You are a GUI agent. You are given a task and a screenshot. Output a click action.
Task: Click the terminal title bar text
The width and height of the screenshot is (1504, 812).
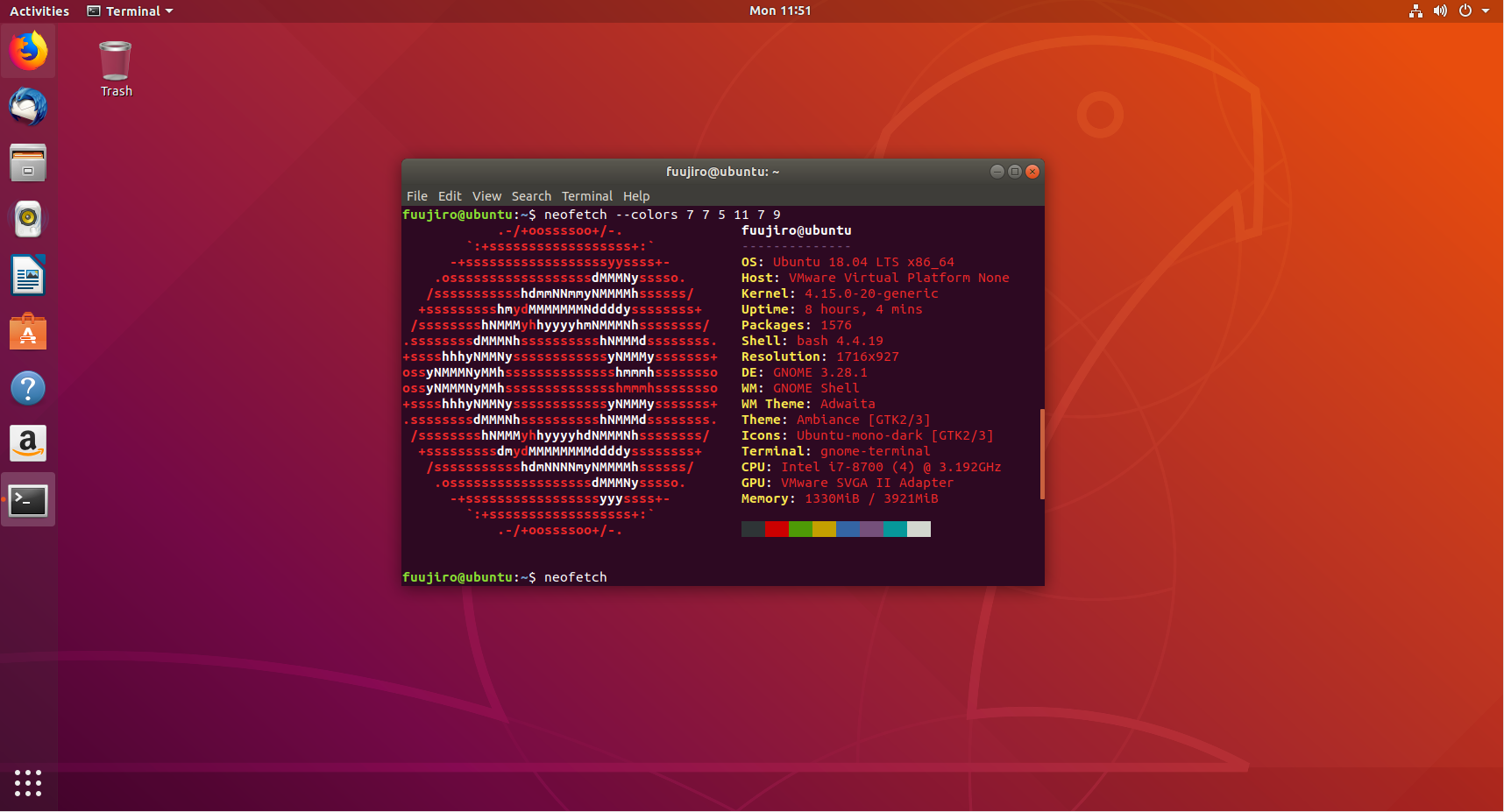tap(722, 172)
